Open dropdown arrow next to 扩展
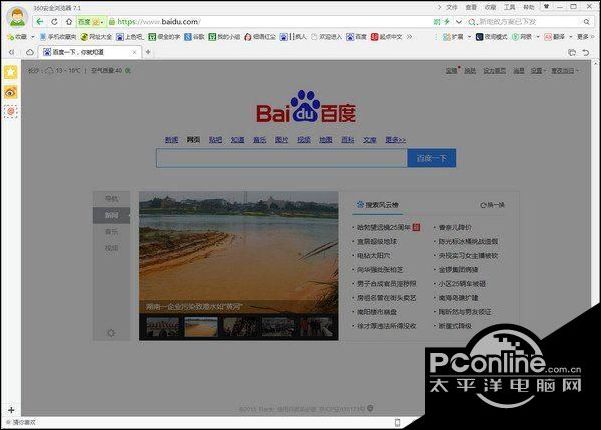 click(469, 37)
